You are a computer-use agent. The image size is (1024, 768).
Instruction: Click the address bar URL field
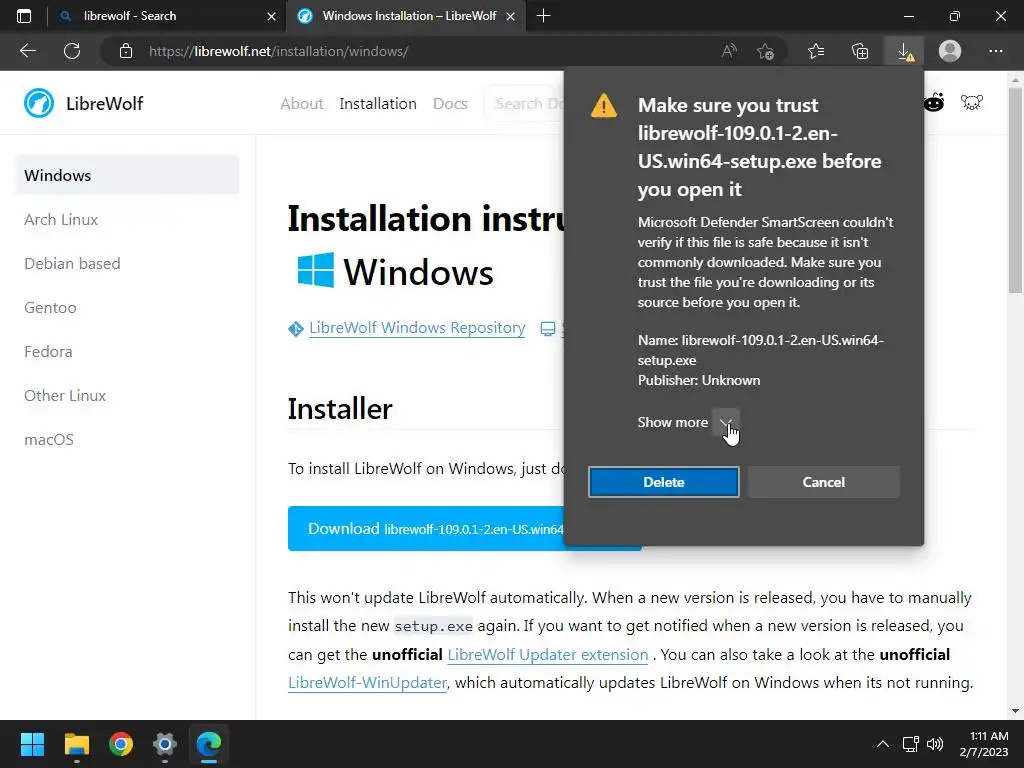pyautogui.click(x=418, y=51)
